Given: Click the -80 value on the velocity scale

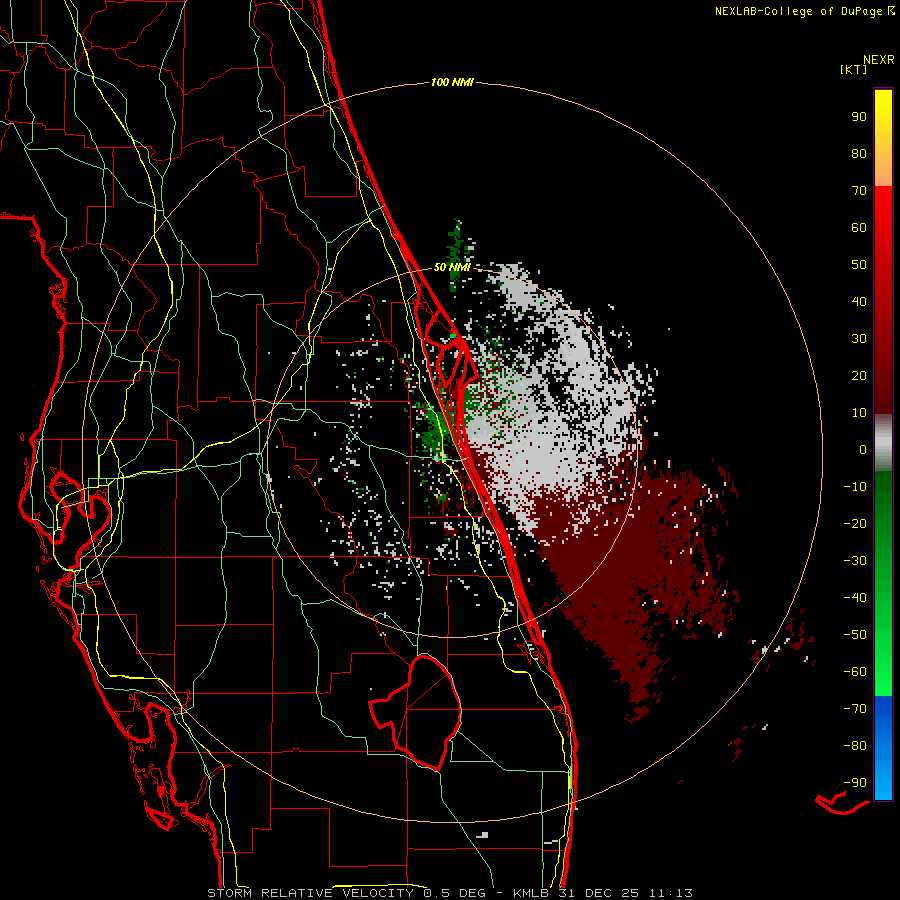Looking at the screenshot, I should [855, 746].
